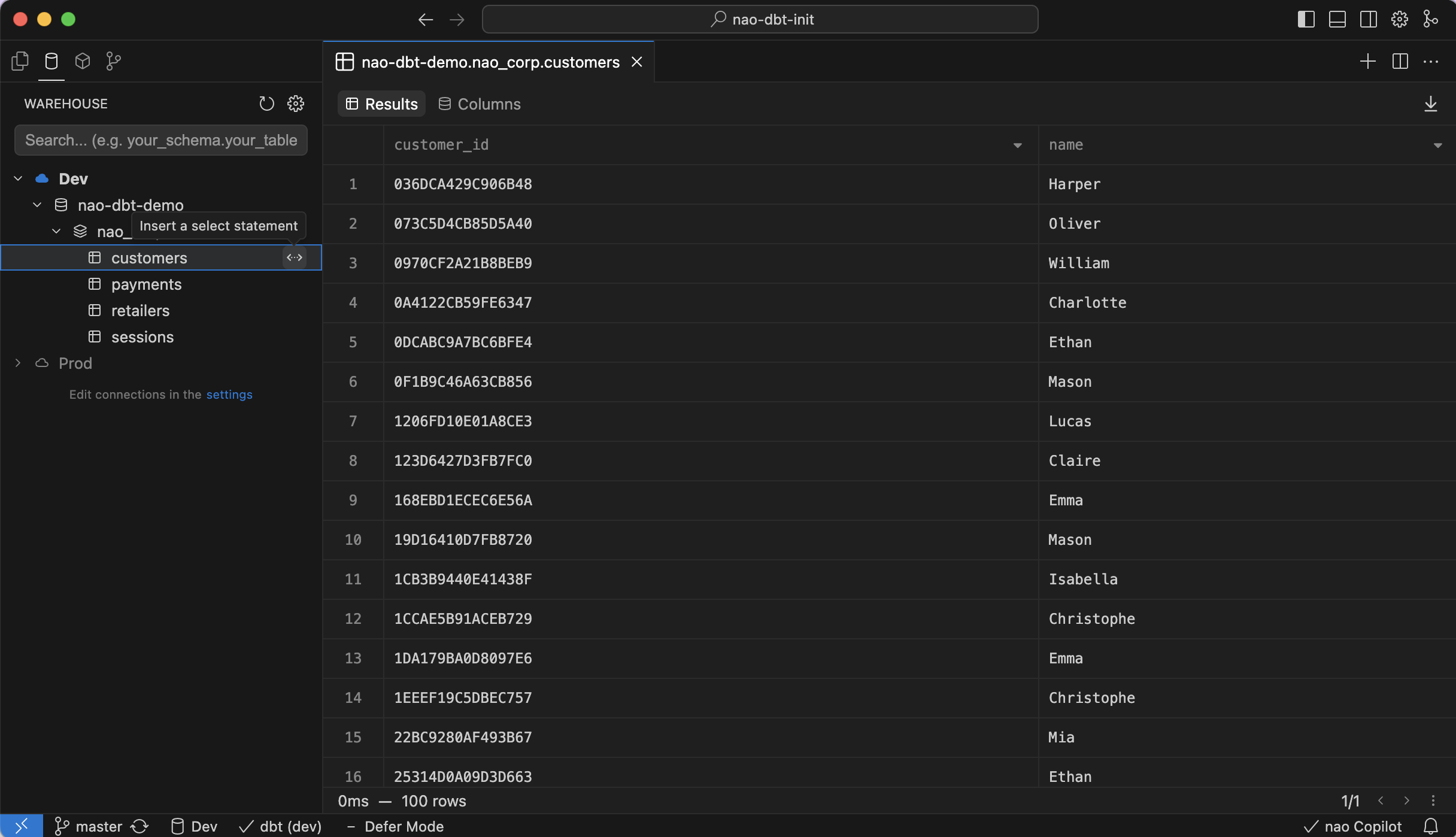Open the dbt models cube panel icon
Screen dimensions: 1456x837
point(83,60)
